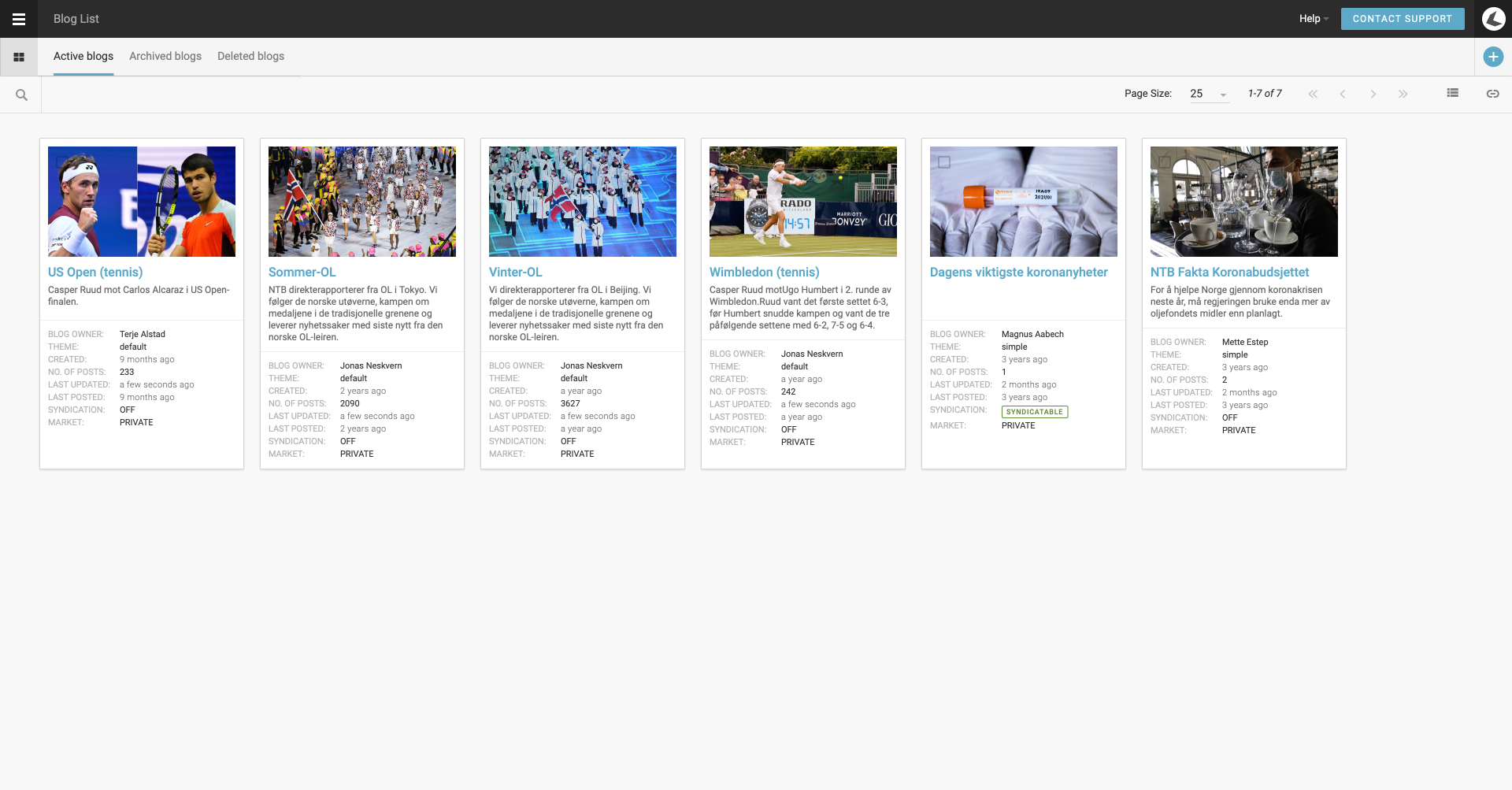Open the user profile avatar
The image size is (1512, 790).
pos(1493,19)
